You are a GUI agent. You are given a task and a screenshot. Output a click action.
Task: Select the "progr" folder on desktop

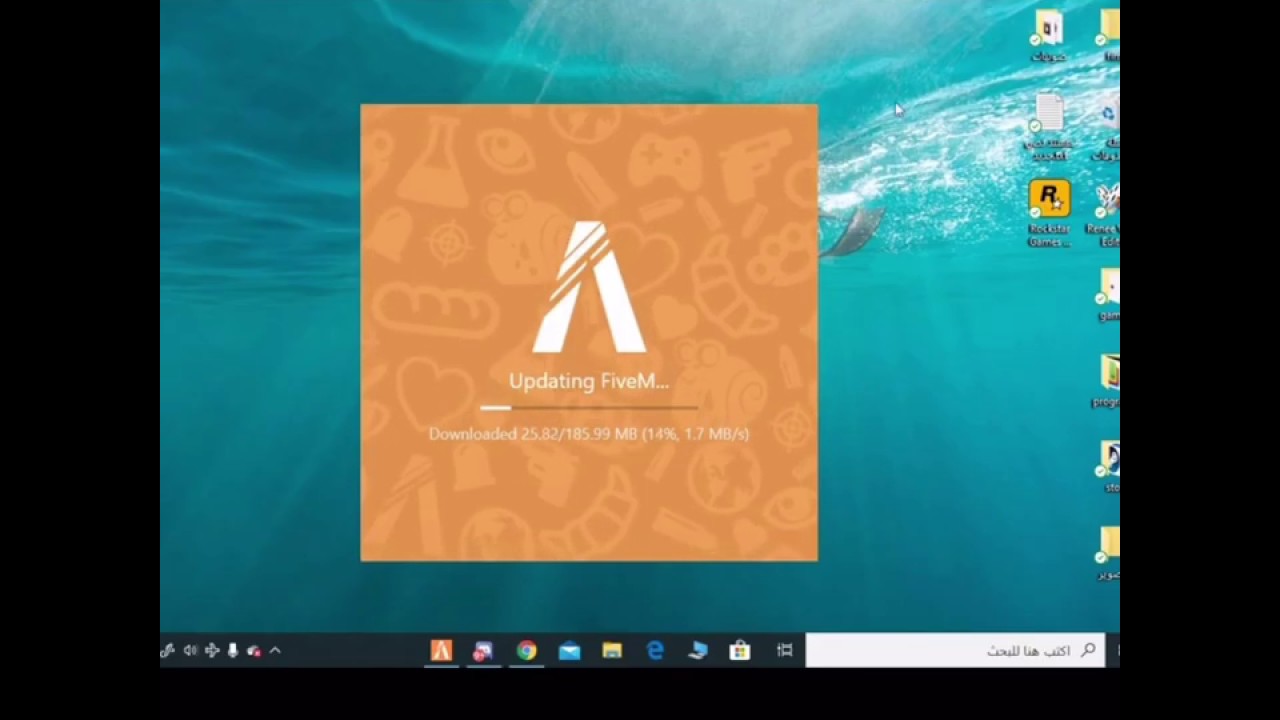coord(1107,381)
